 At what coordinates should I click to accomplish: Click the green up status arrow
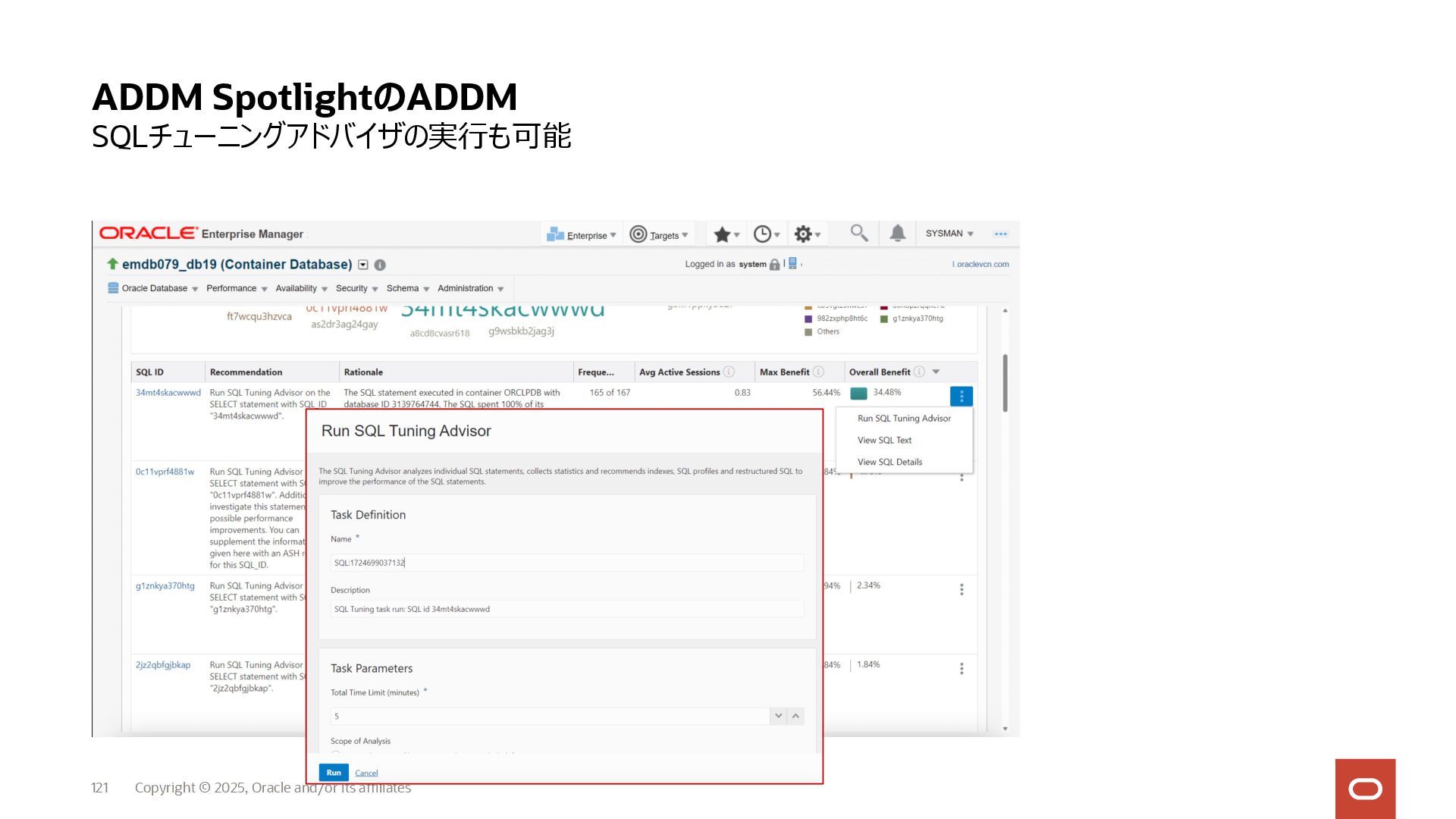112,264
